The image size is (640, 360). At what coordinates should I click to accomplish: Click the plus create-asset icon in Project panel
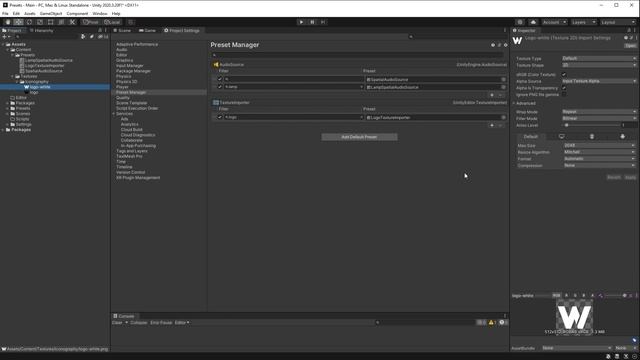[5, 37]
